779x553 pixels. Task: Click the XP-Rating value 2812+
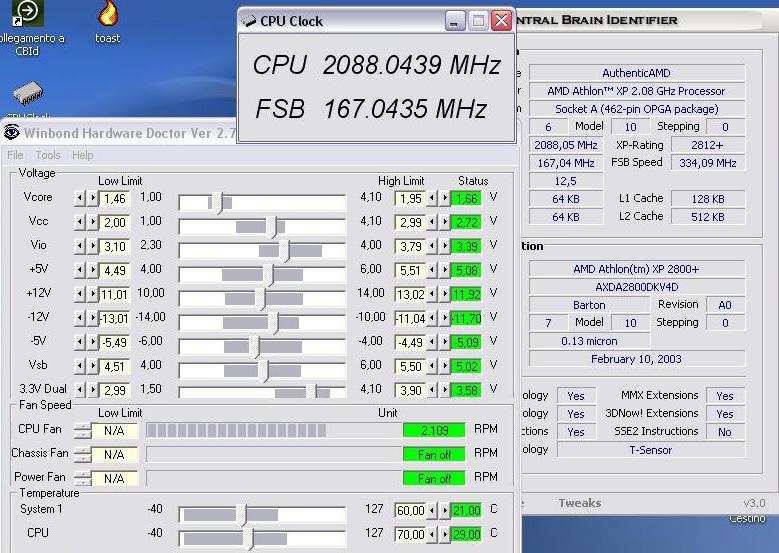pos(707,145)
